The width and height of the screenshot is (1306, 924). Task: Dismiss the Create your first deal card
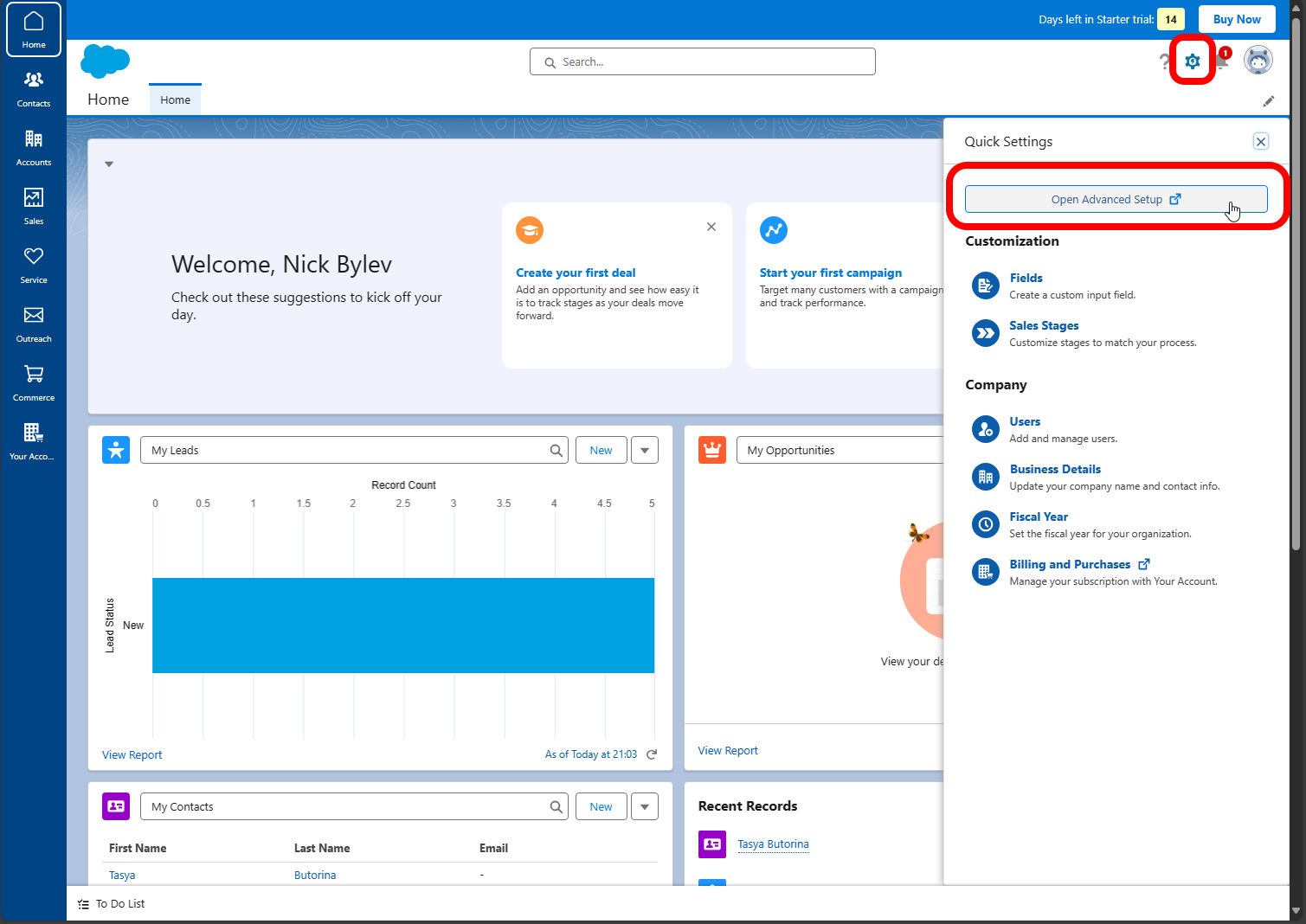[711, 227]
